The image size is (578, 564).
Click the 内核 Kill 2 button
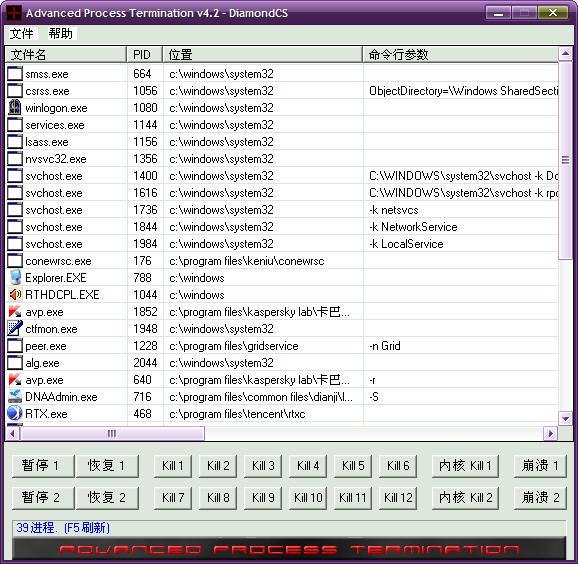click(x=465, y=498)
